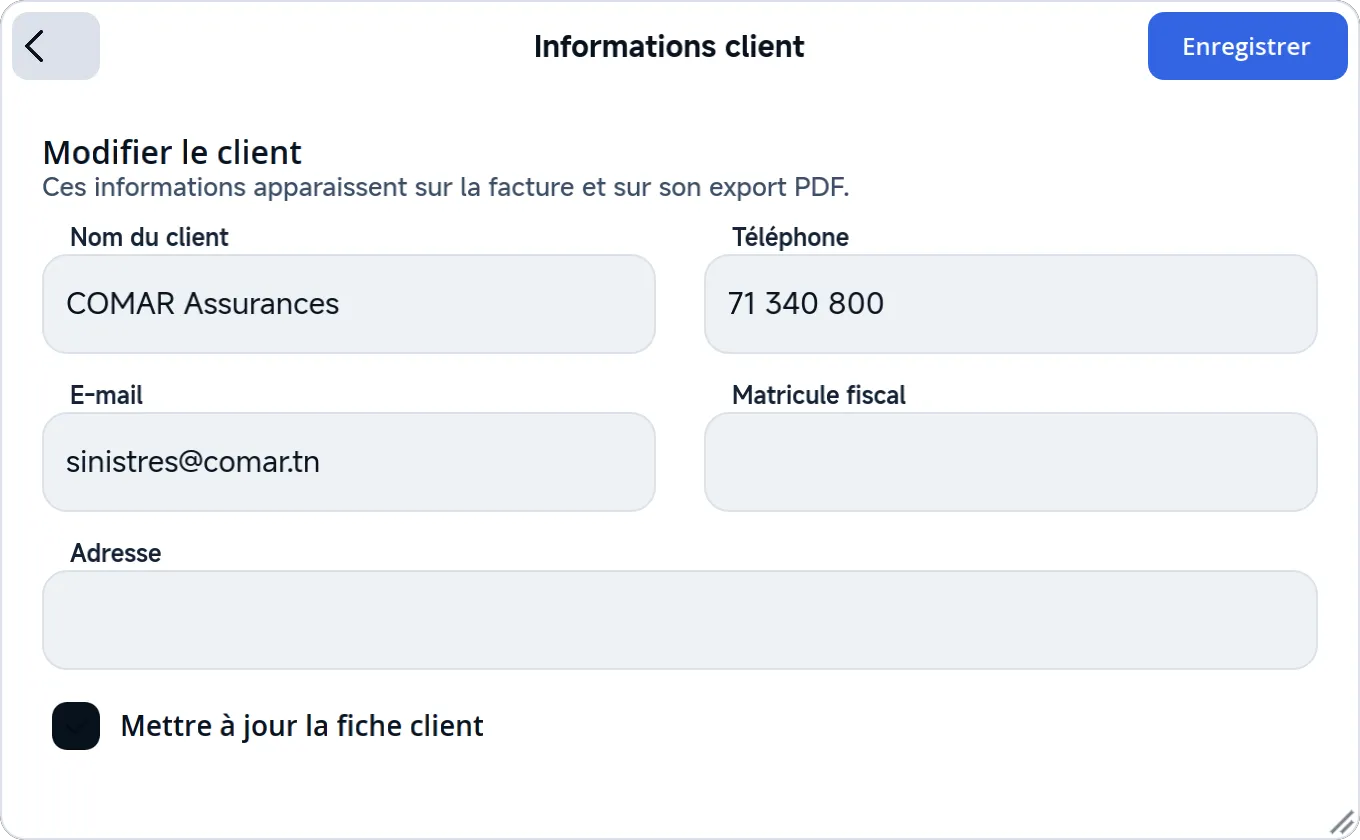Place cursor in the Adresse field

680,620
